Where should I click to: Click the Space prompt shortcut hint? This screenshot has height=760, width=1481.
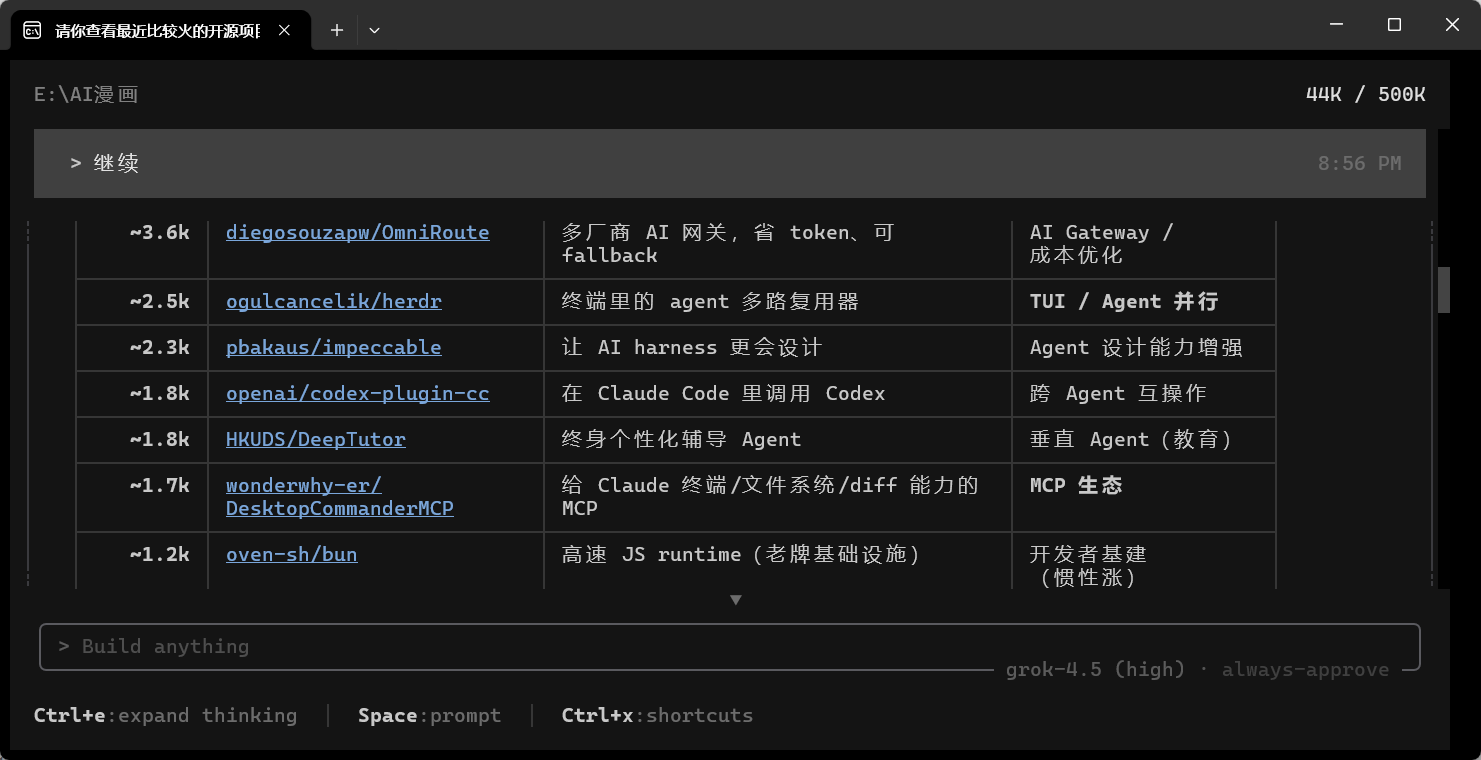tap(430, 716)
